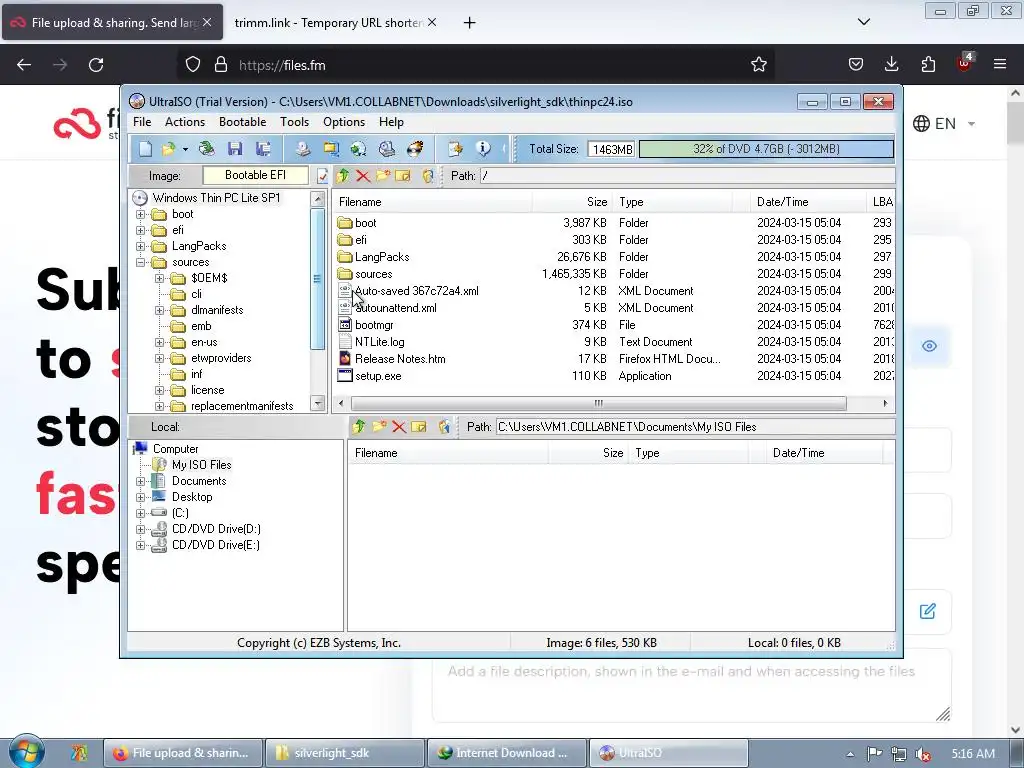Select the Bootable EFI image type field
This screenshot has width=1024, height=768.
pos(255,175)
